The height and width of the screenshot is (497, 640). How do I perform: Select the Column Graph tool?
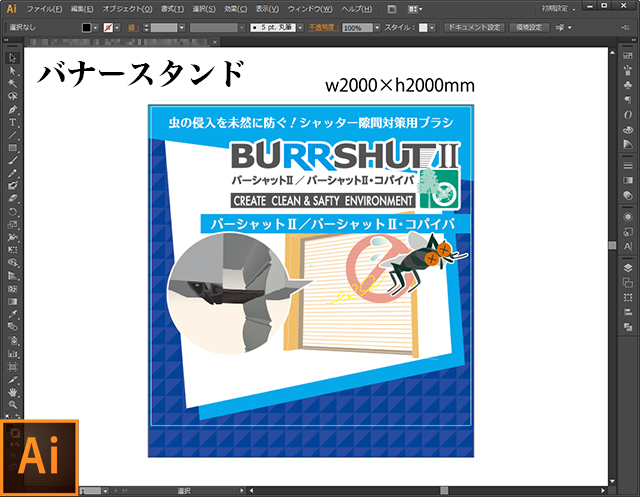(12, 353)
